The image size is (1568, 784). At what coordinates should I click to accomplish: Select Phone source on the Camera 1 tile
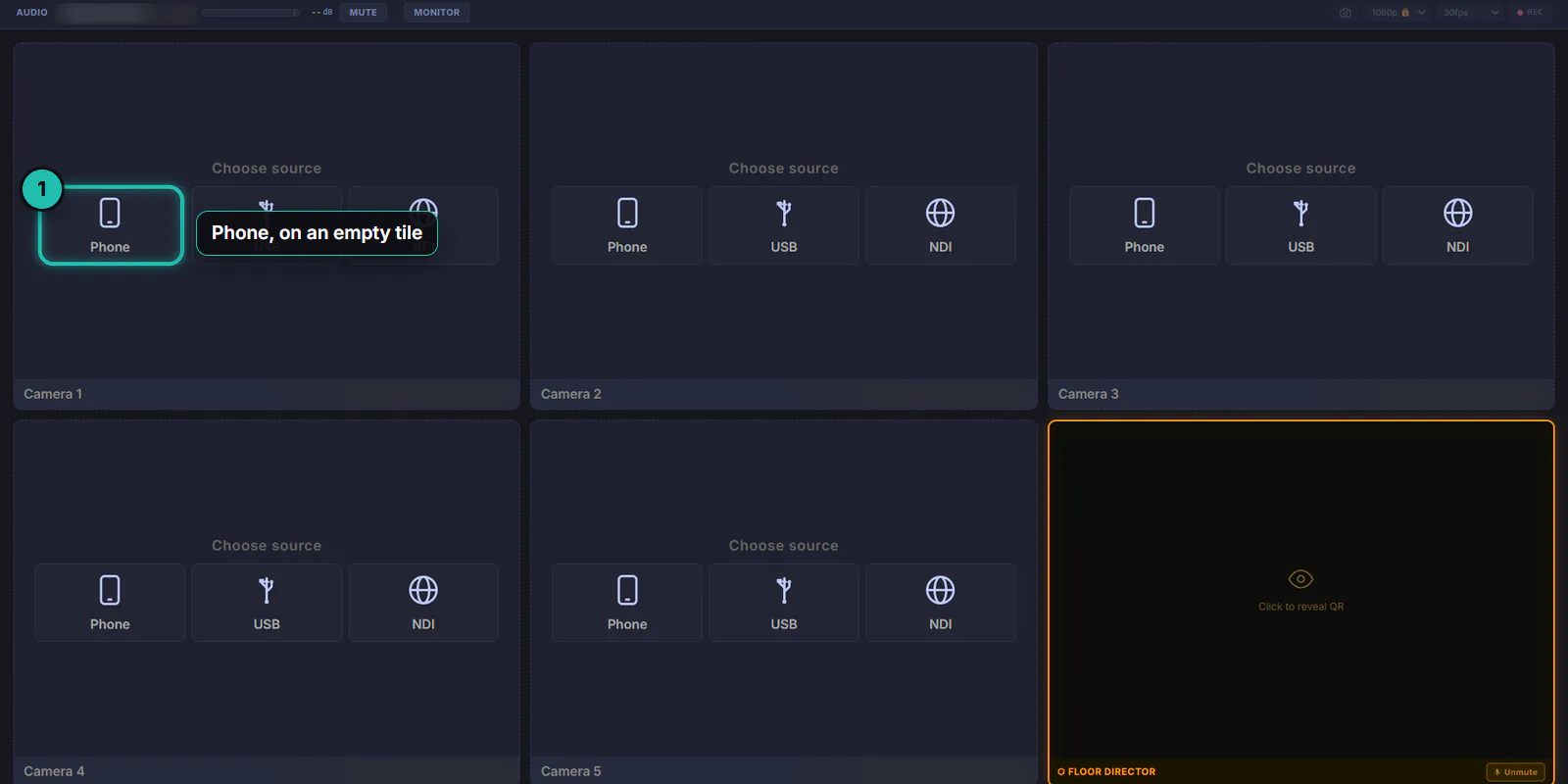tap(110, 225)
